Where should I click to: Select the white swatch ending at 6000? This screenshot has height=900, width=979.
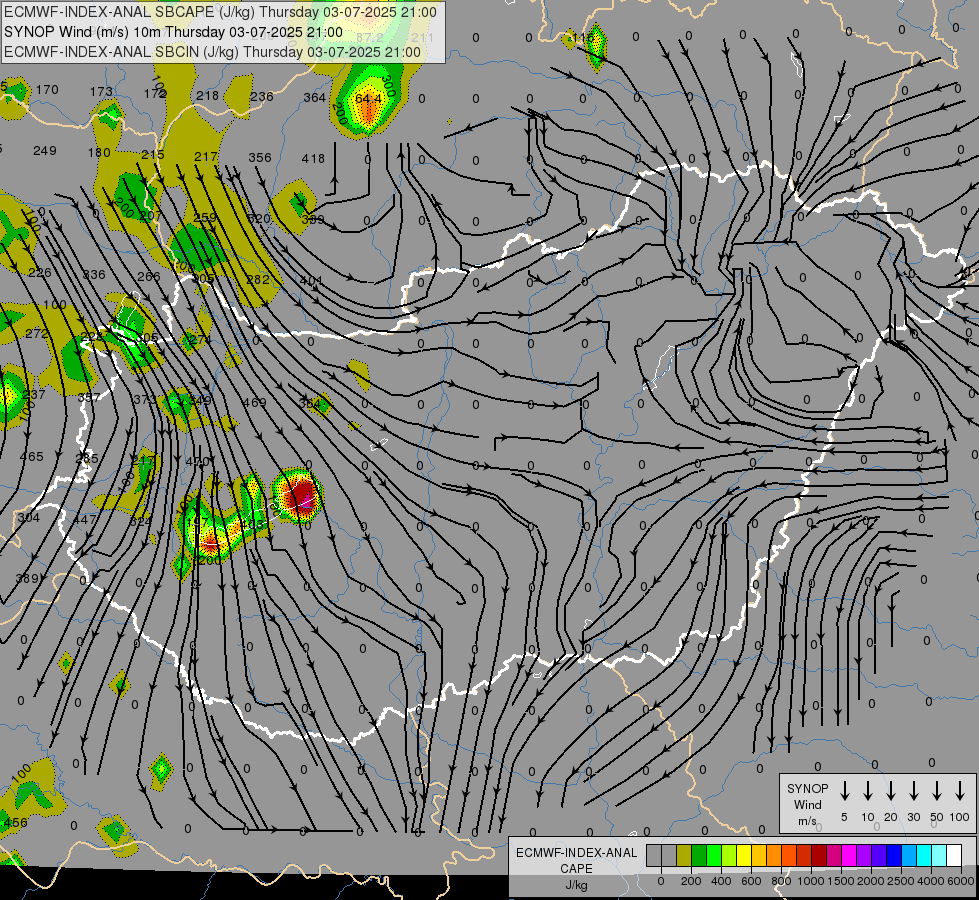954,855
